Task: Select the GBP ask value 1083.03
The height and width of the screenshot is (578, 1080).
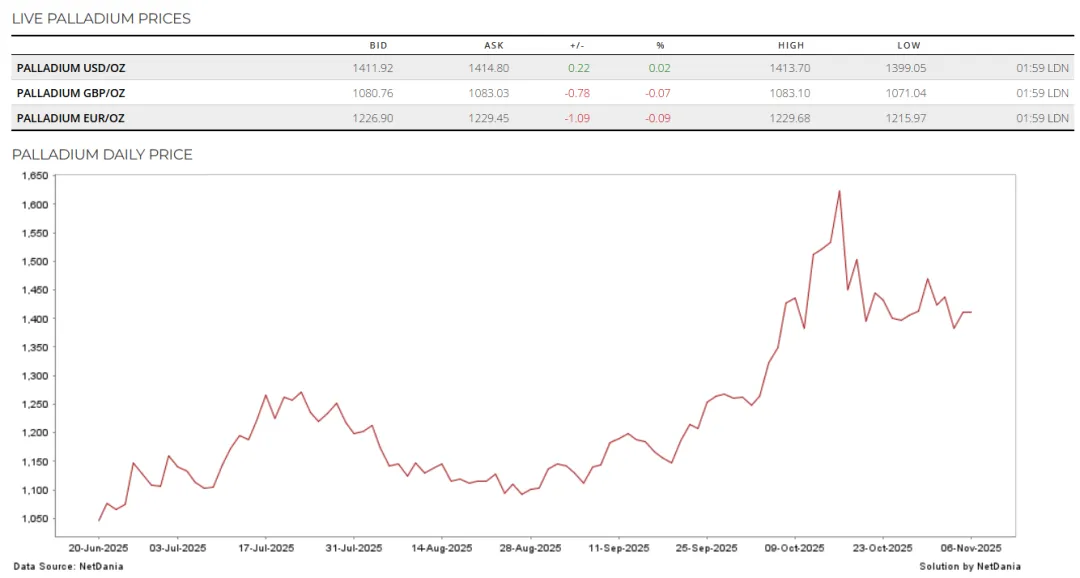Action: 489,93
